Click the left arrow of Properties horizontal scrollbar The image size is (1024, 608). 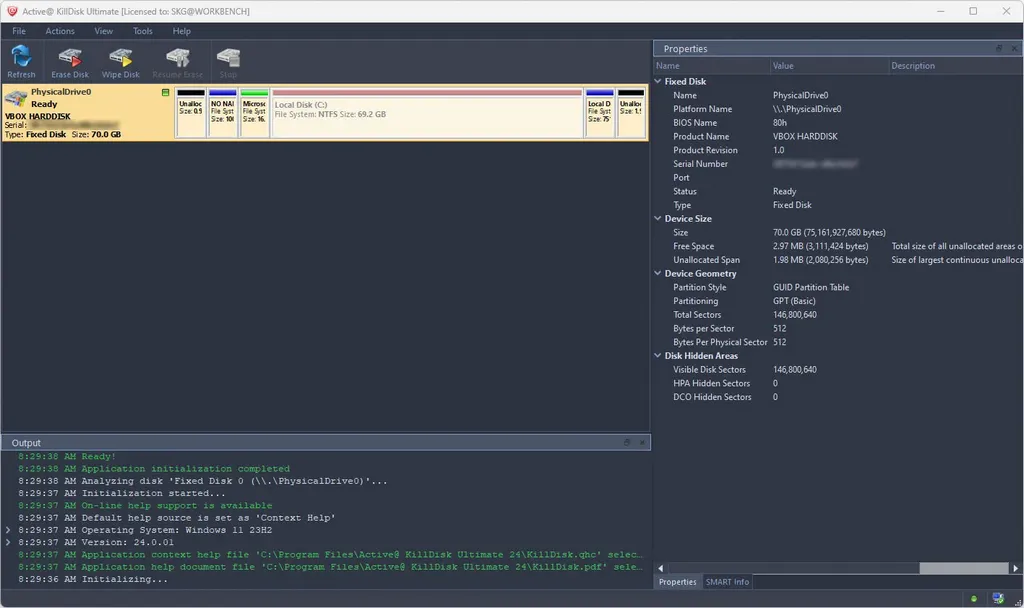coord(660,568)
